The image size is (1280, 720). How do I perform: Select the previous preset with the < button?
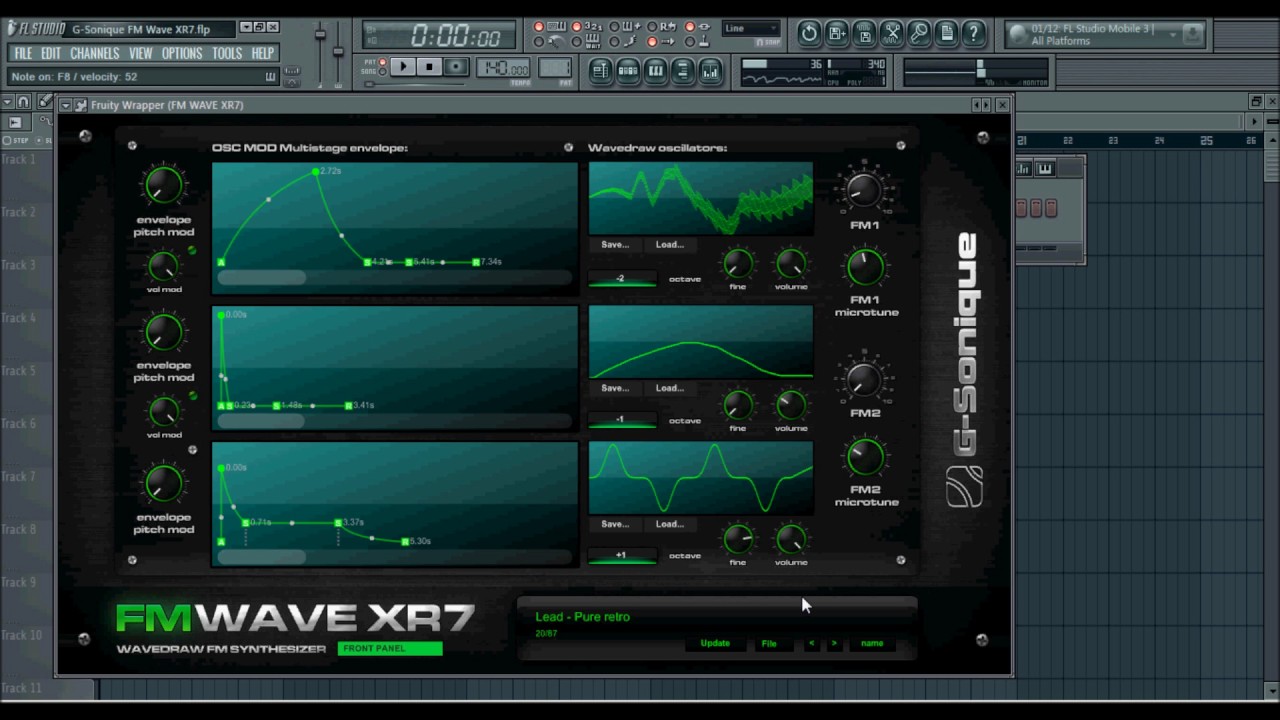coord(811,643)
